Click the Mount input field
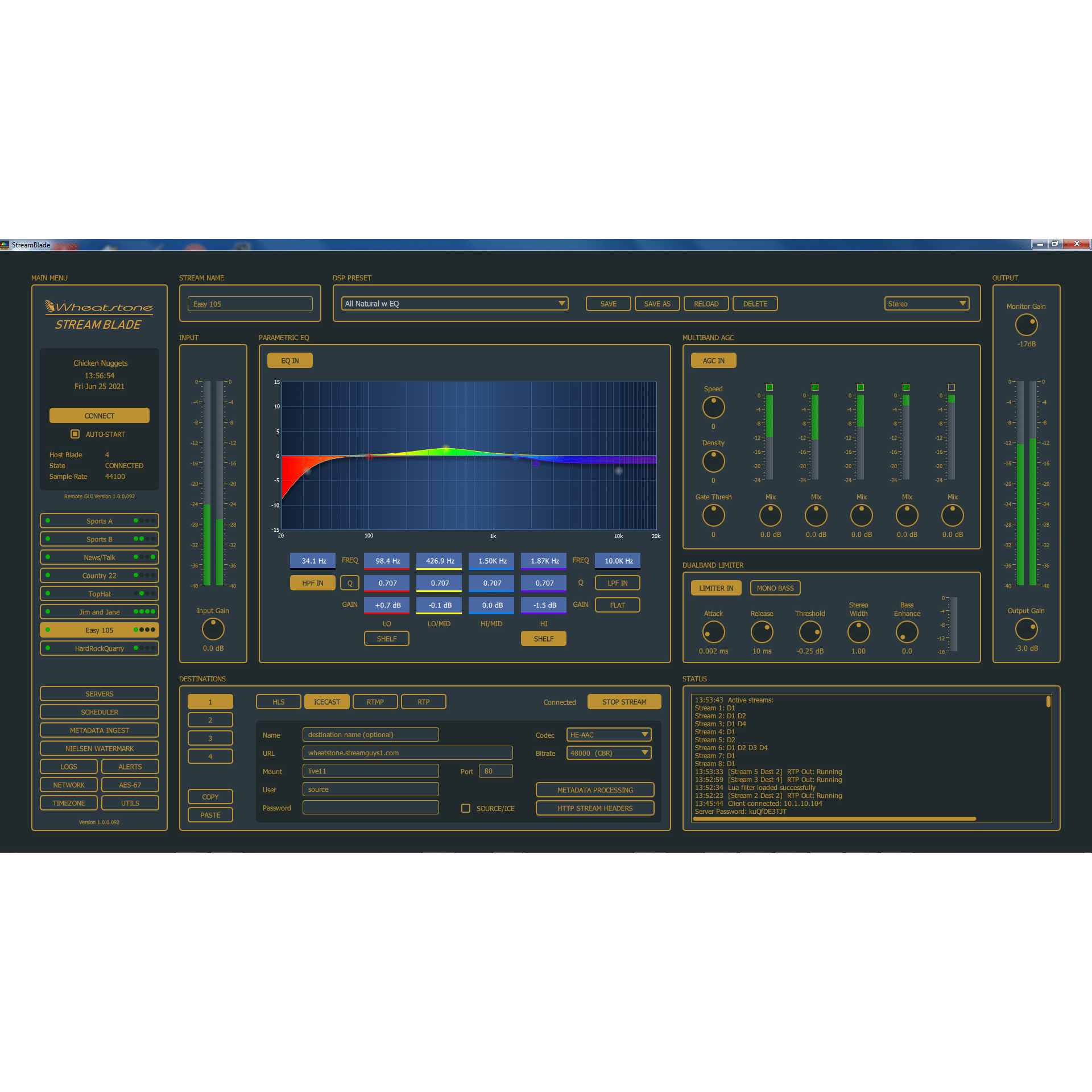 pyautogui.click(x=370, y=771)
